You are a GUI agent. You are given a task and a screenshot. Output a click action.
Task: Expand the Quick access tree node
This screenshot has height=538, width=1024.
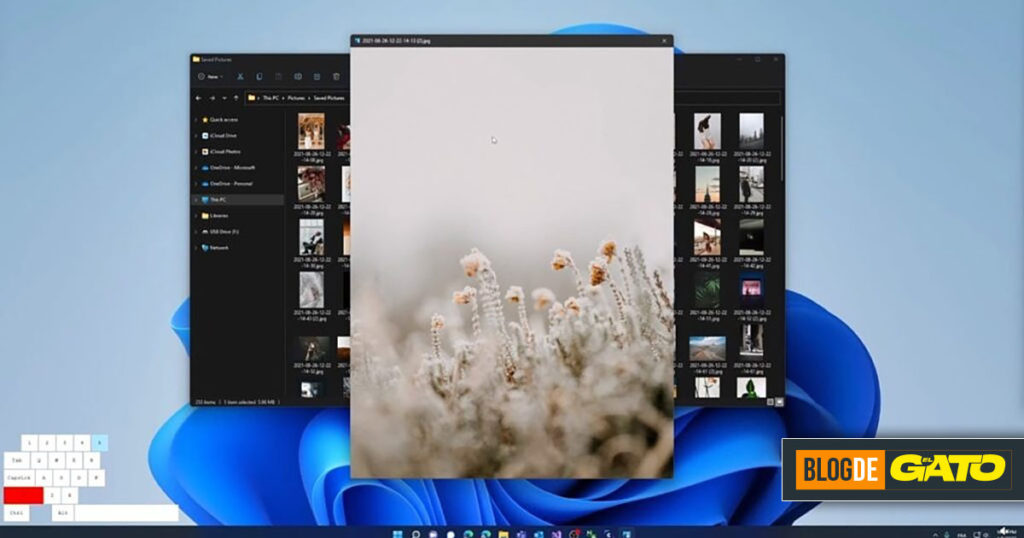click(x=195, y=119)
